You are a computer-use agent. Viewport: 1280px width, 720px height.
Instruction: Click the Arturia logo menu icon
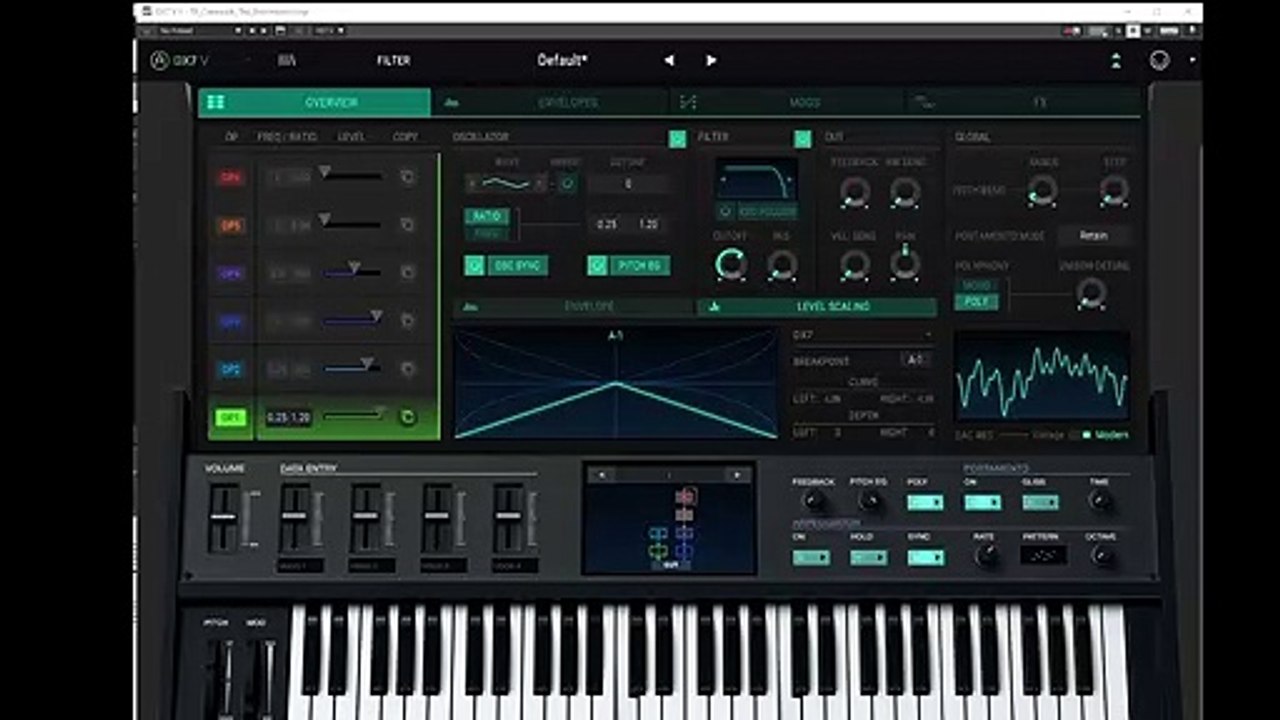[x=159, y=60]
